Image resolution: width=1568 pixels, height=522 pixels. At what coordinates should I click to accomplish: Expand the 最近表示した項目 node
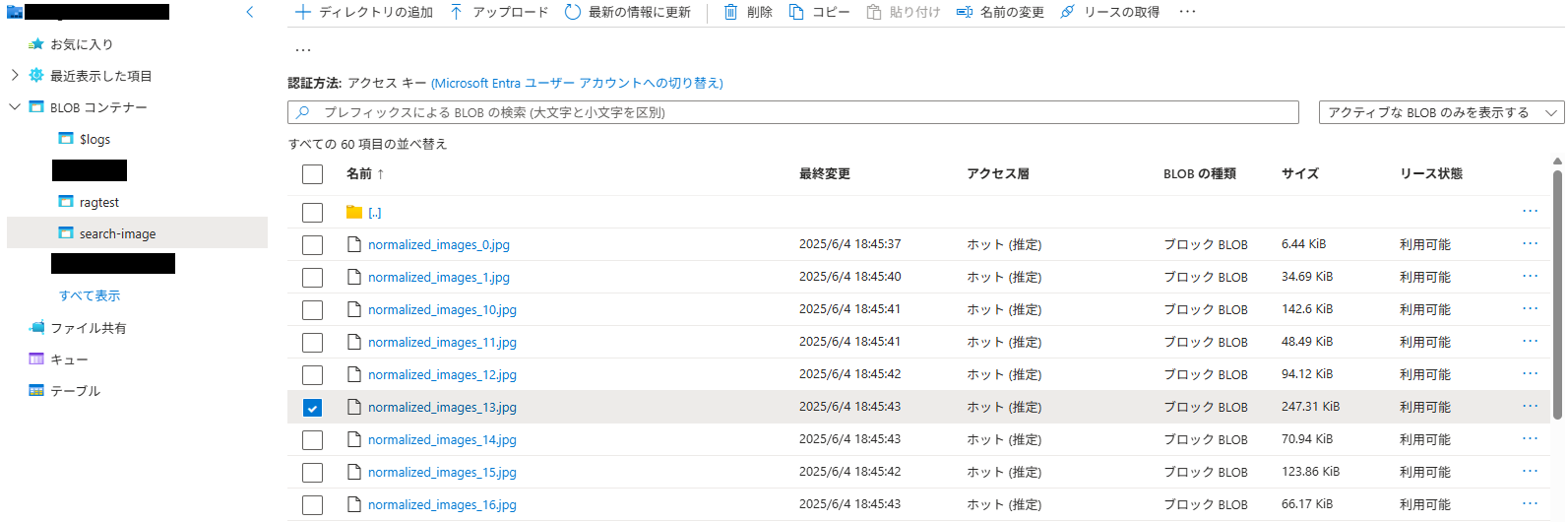pyautogui.click(x=15, y=75)
